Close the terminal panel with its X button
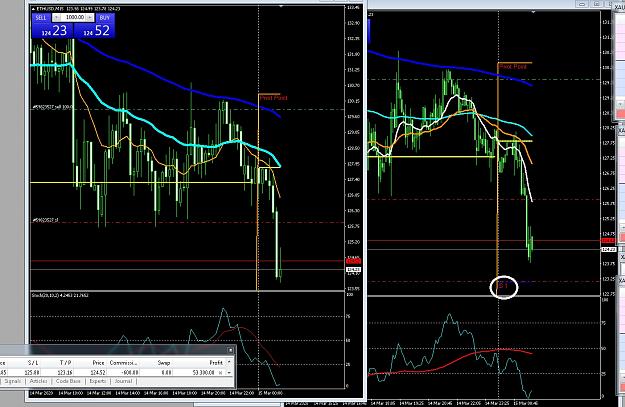 [230, 350]
